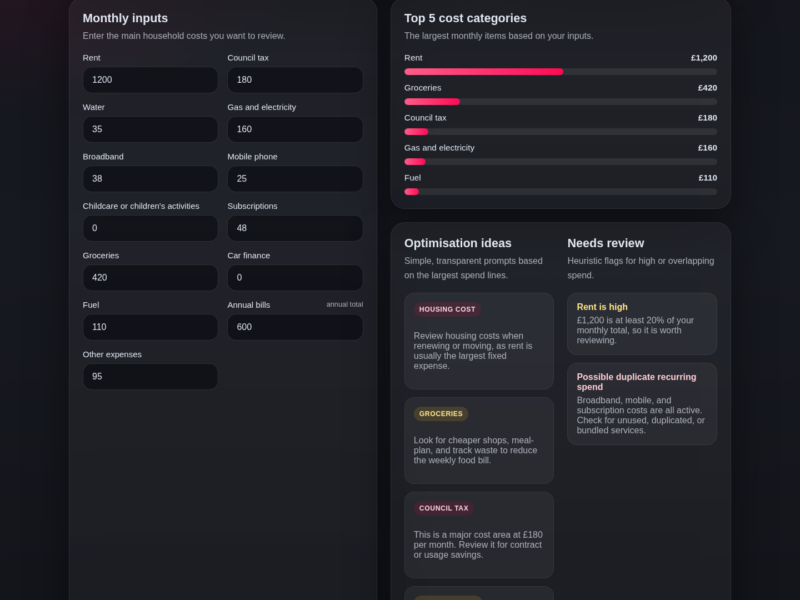Focus the Council tax input field
The image size is (800, 600).
point(295,80)
